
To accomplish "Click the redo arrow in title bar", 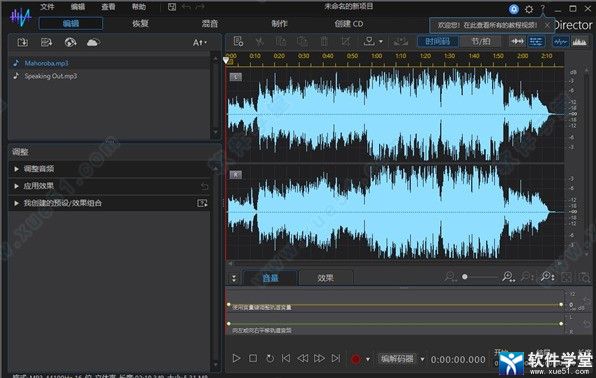I will [x=200, y=7].
